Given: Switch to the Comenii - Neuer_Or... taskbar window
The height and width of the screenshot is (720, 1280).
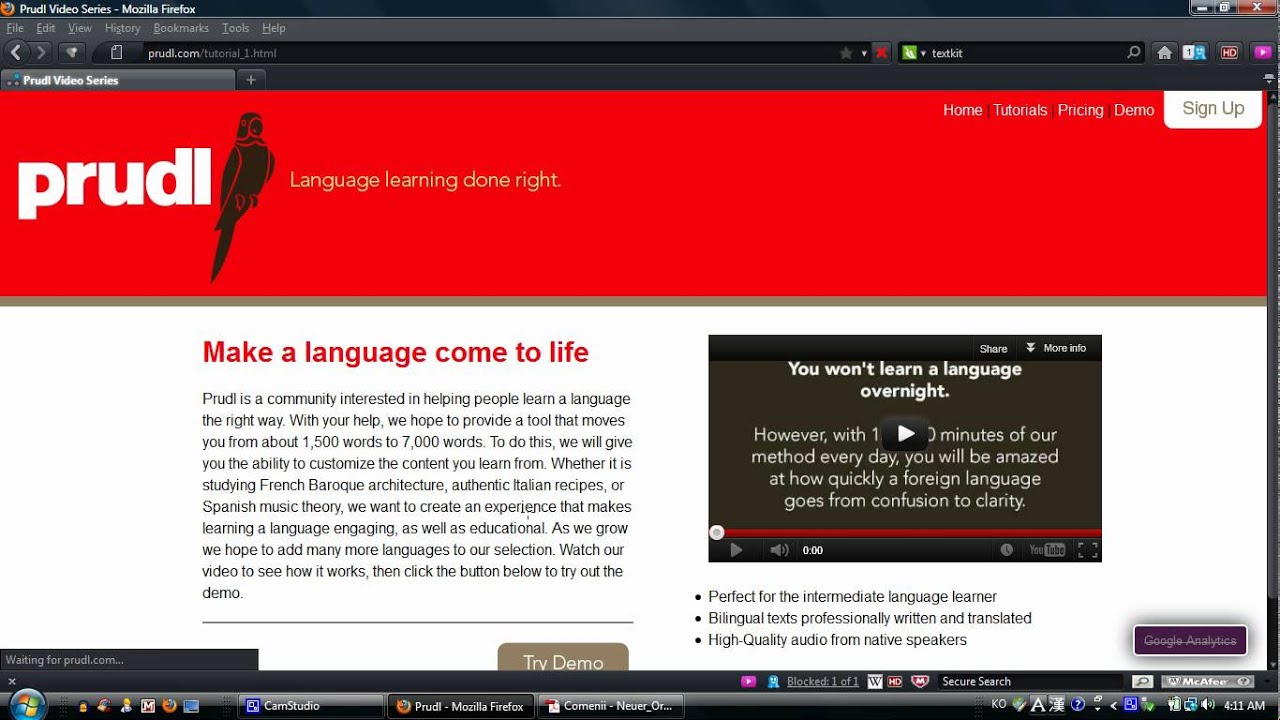Looking at the screenshot, I should (x=610, y=706).
